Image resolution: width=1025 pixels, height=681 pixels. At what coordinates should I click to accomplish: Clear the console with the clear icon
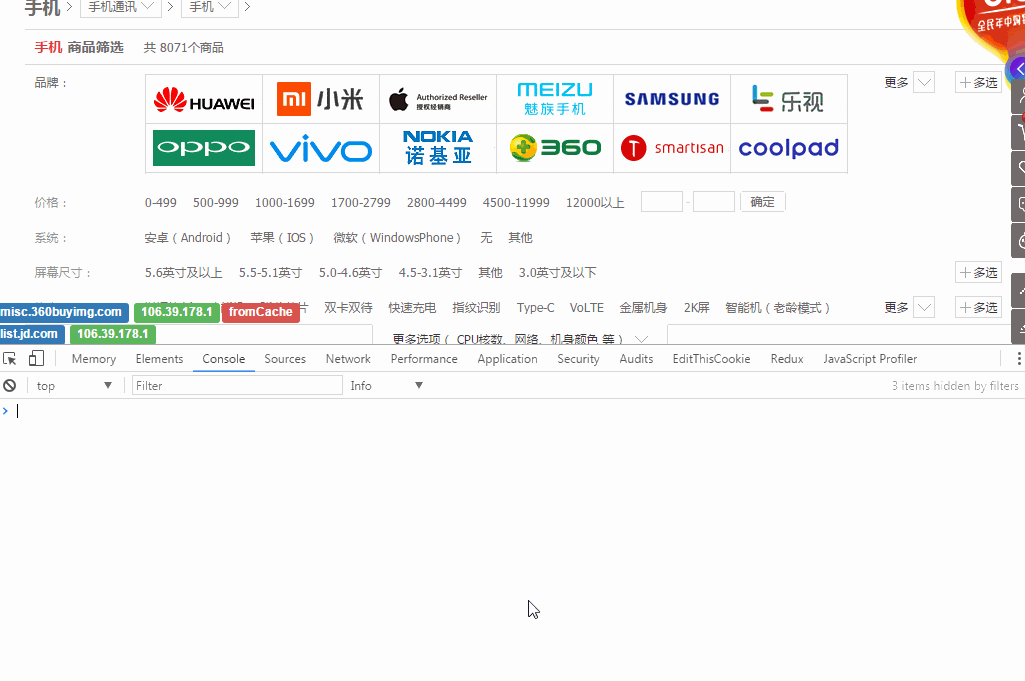(x=10, y=386)
